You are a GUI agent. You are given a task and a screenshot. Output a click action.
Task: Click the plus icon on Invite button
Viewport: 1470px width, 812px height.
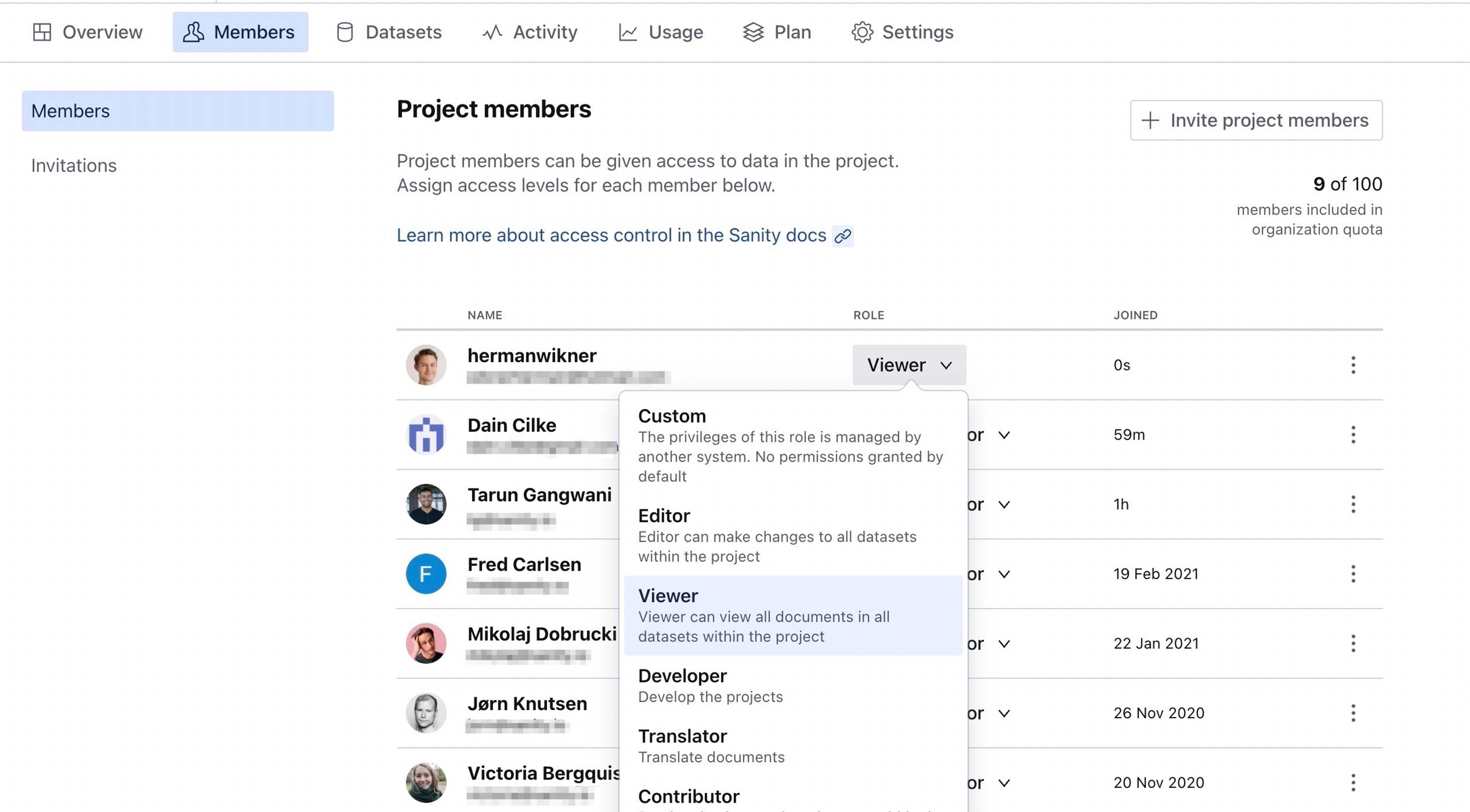coord(1150,120)
